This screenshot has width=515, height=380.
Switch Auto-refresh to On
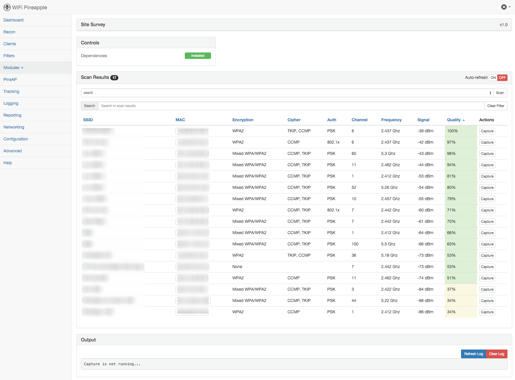(x=493, y=78)
